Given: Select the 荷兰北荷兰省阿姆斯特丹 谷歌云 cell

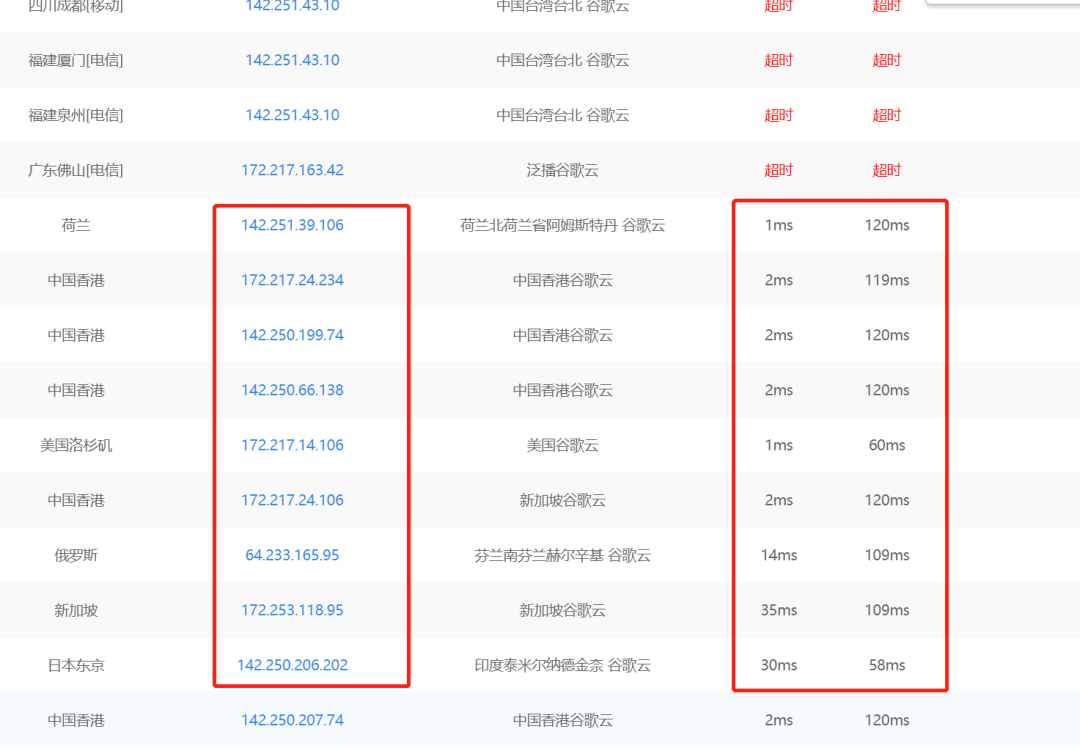Looking at the screenshot, I should coord(563,225).
